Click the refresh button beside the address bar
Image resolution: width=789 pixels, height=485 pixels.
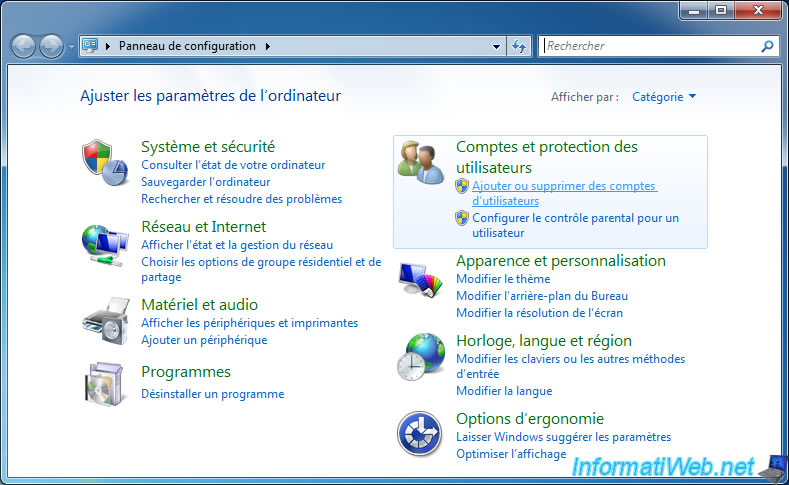coord(519,46)
